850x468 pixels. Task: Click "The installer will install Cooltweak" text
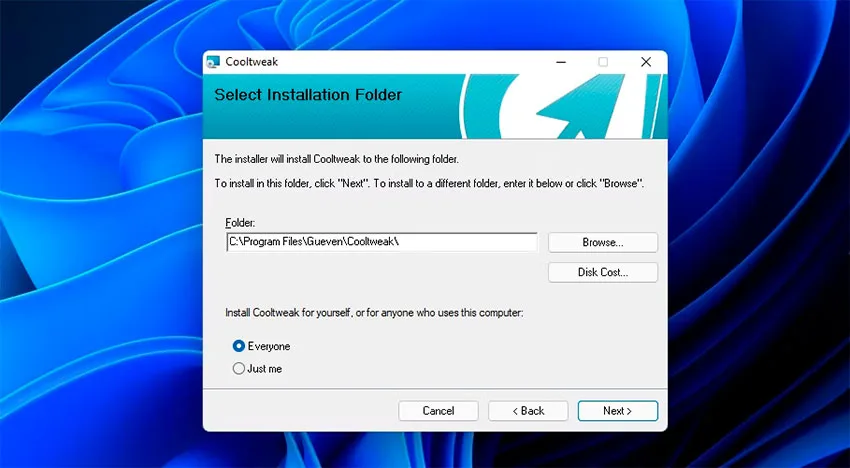(x=337, y=159)
